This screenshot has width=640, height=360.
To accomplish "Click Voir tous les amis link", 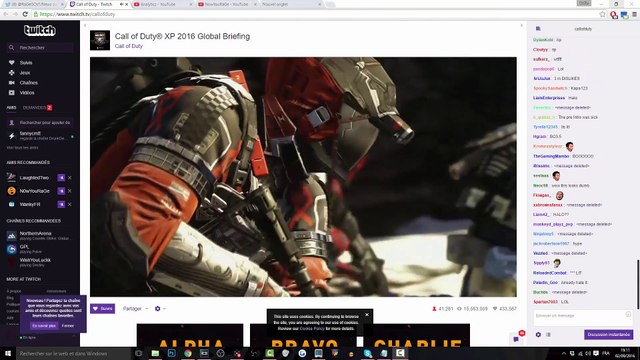I will [22, 148].
